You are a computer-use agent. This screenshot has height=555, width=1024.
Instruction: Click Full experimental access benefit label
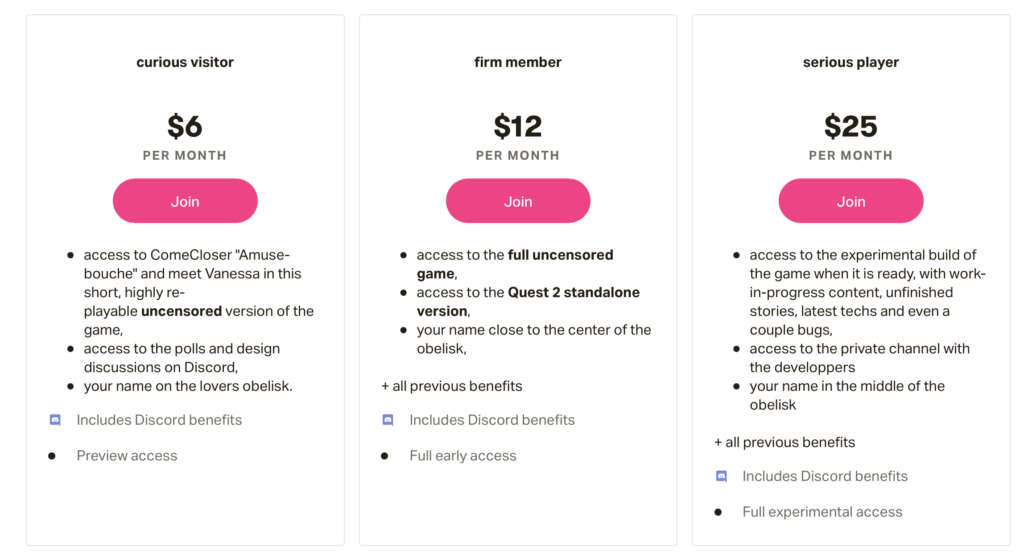[x=822, y=512]
